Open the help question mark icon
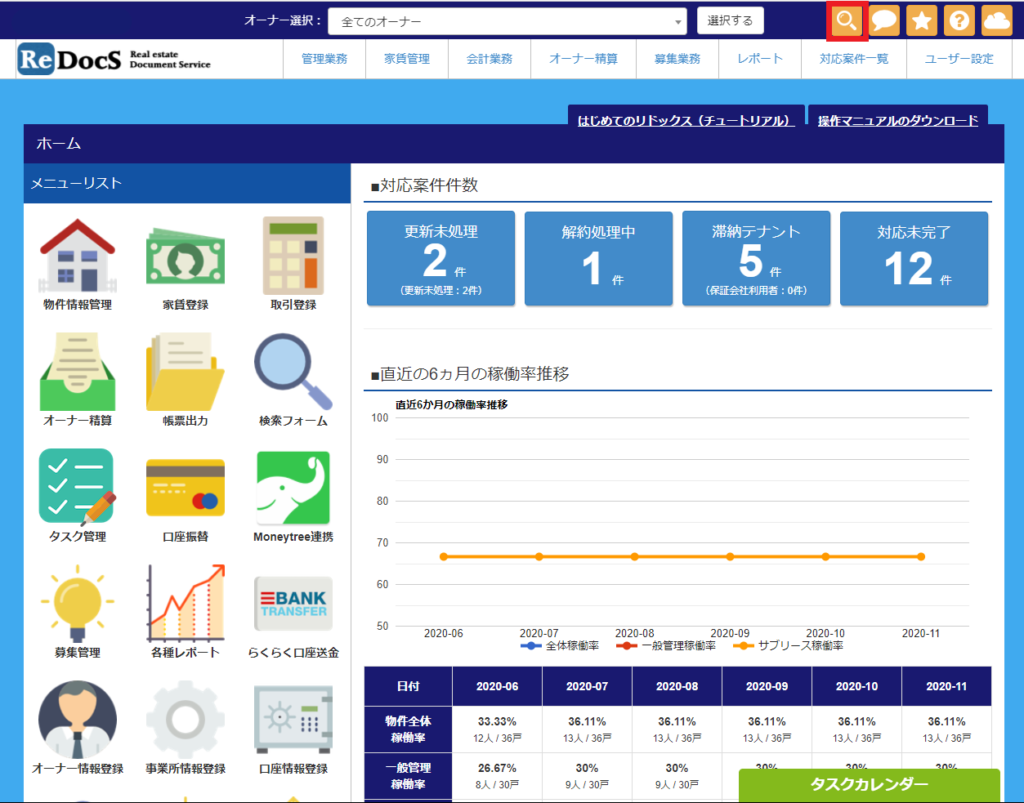 (959, 21)
